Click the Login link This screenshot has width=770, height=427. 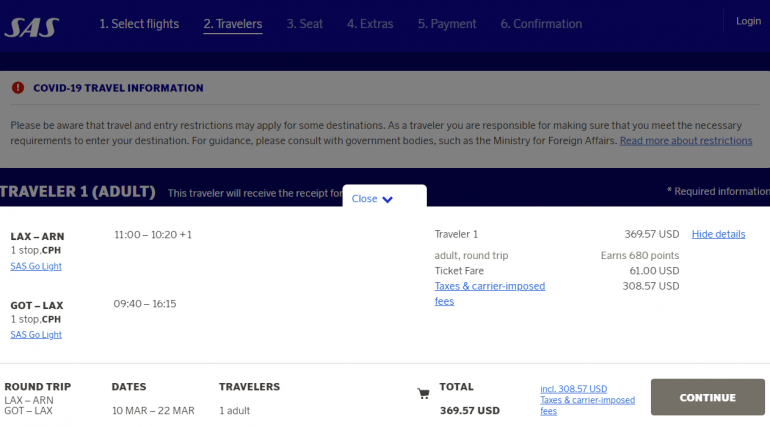[748, 21]
